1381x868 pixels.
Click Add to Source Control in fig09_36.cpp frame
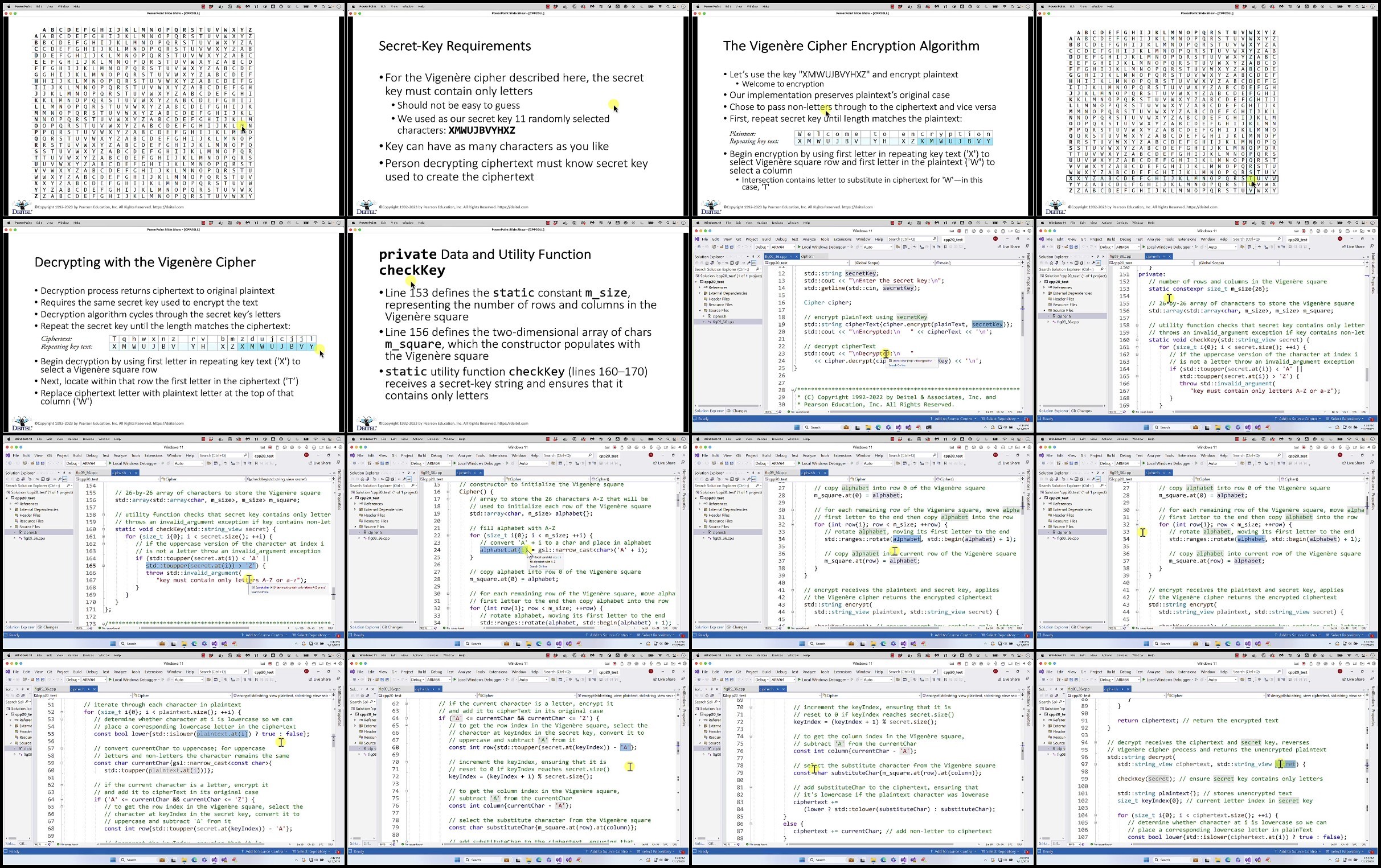[x=954, y=419]
